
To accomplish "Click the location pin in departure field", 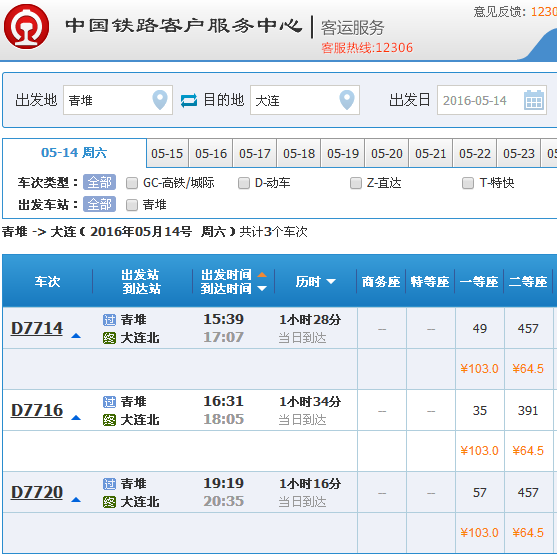I will [160, 100].
